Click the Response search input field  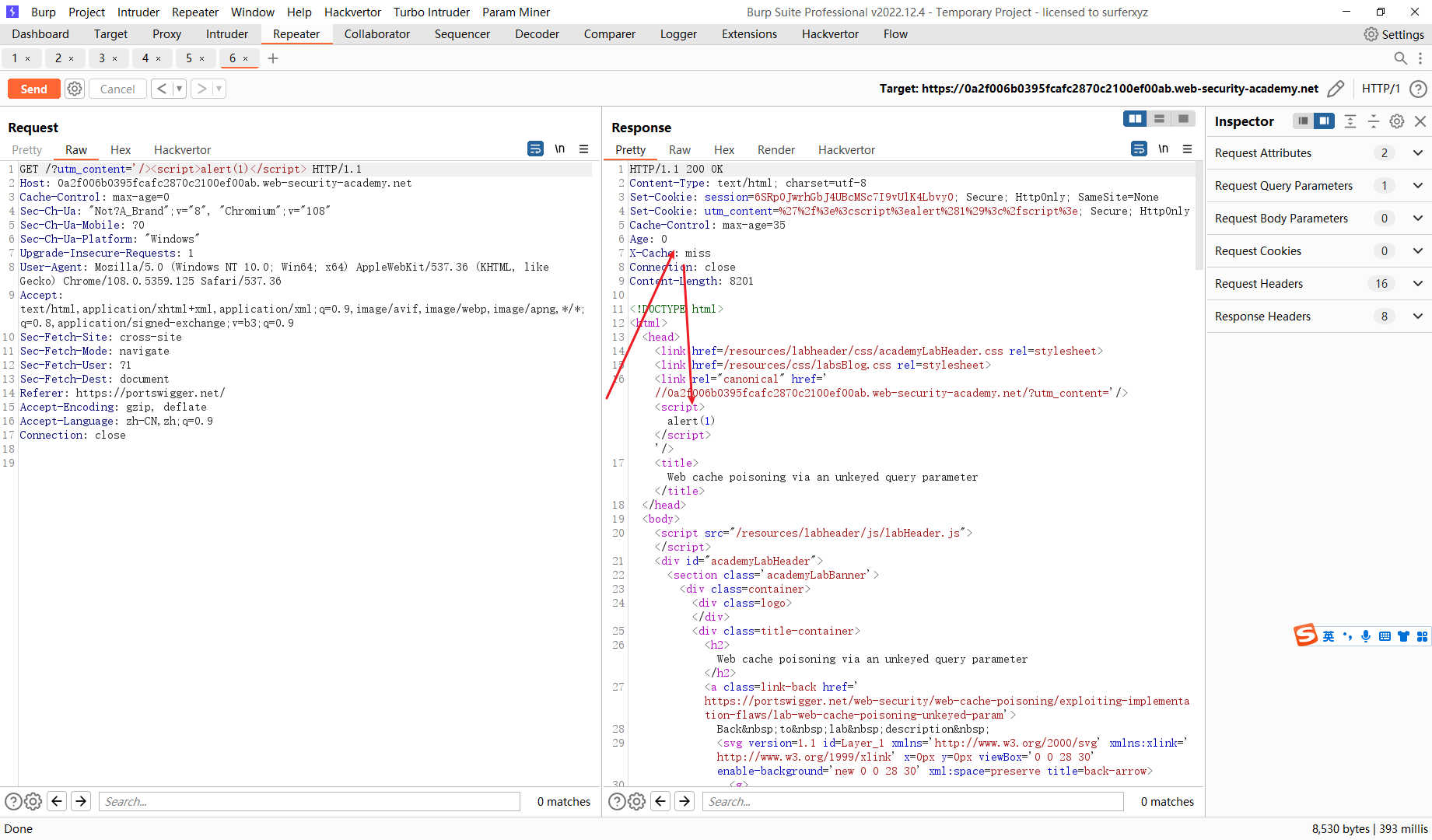(913, 801)
